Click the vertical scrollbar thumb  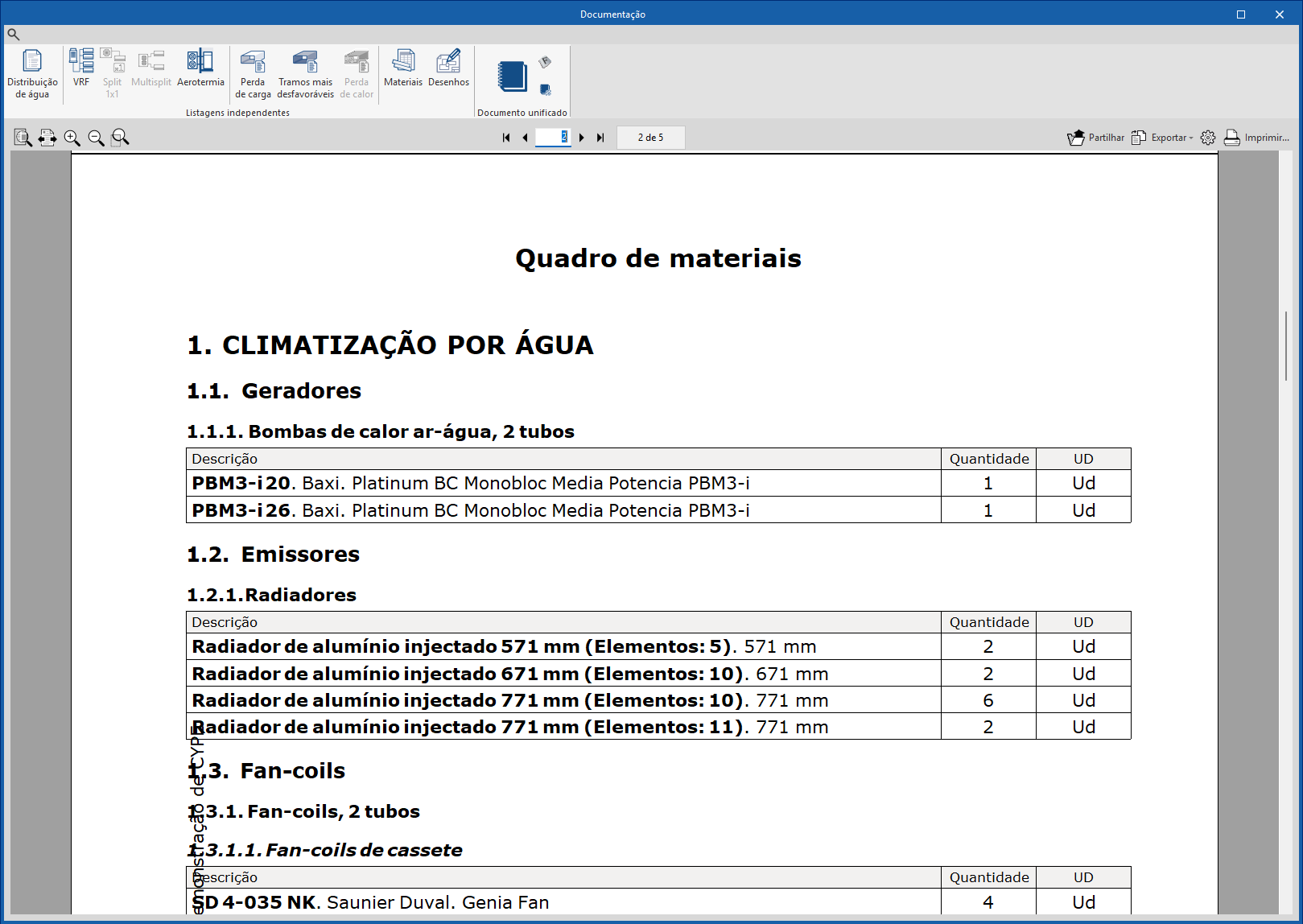point(1286,346)
